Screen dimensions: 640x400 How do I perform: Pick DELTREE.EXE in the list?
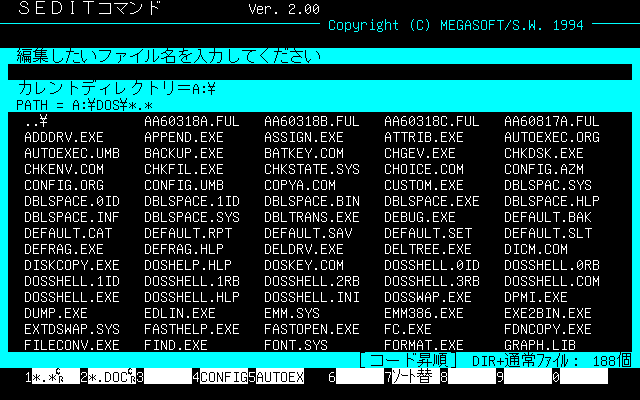[x=428, y=249]
